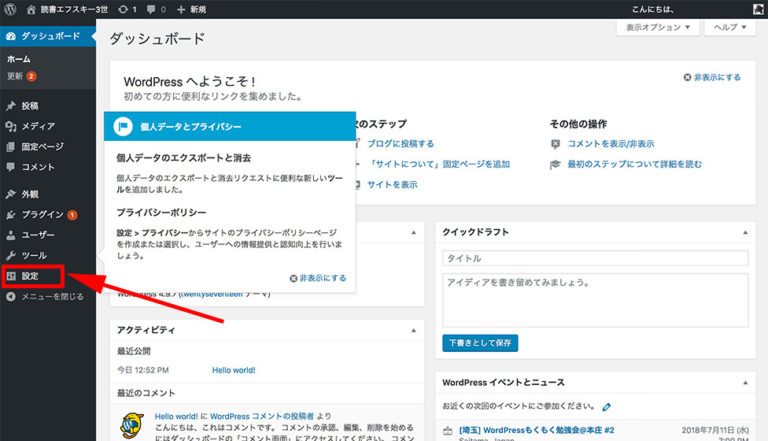Click the WordPress logo in admin bar
This screenshot has width=768, height=441.
(10, 9)
